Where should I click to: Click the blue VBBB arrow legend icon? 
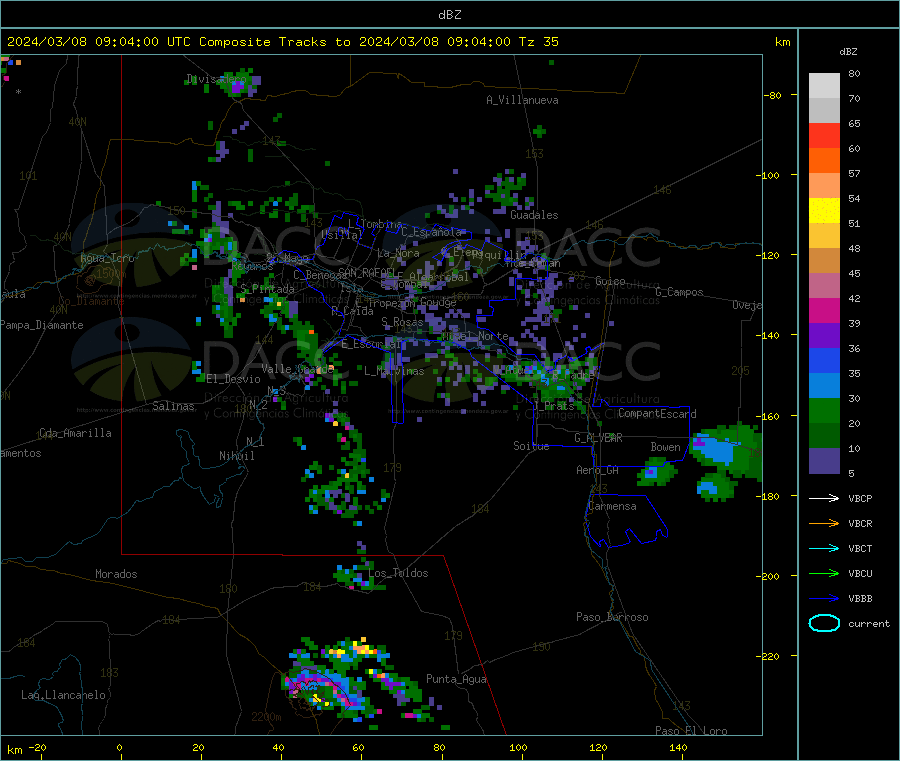pyautogui.click(x=824, y=599)
